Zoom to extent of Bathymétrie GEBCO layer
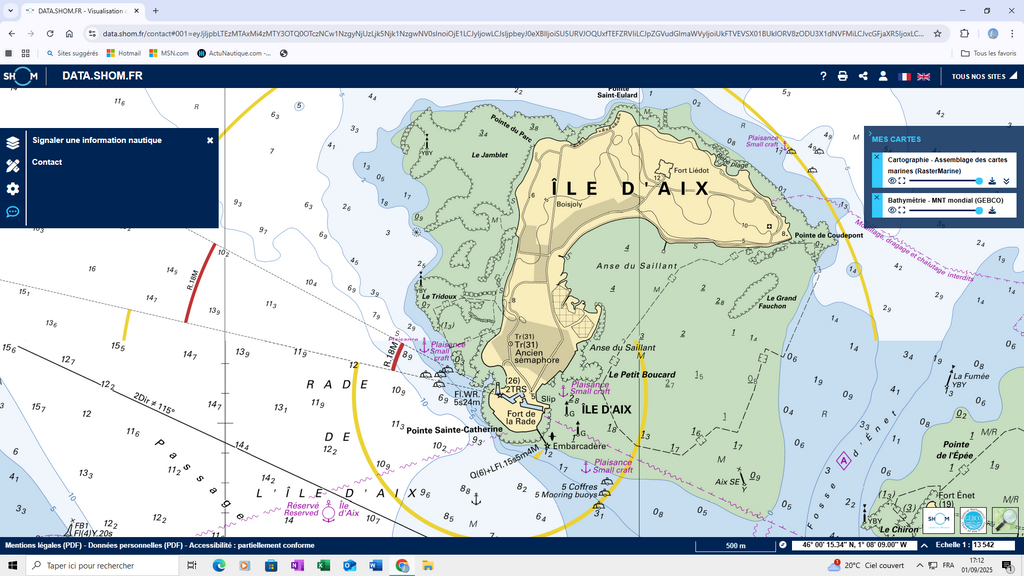This screenshot has width=1024, height=576. (x=902, y=210)
